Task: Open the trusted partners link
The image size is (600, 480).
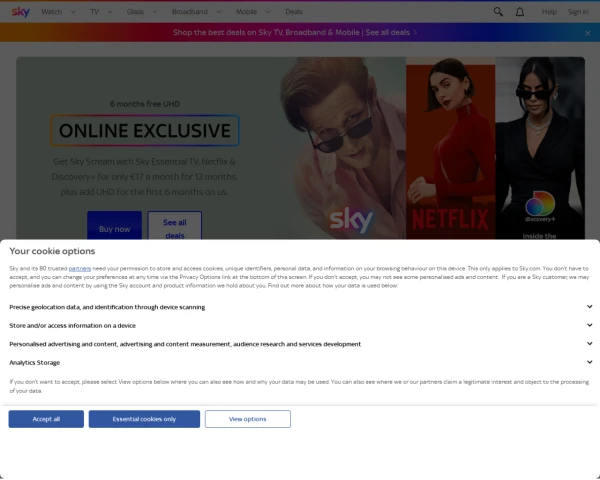Action: pyautogui.click(x=80, y=269)
